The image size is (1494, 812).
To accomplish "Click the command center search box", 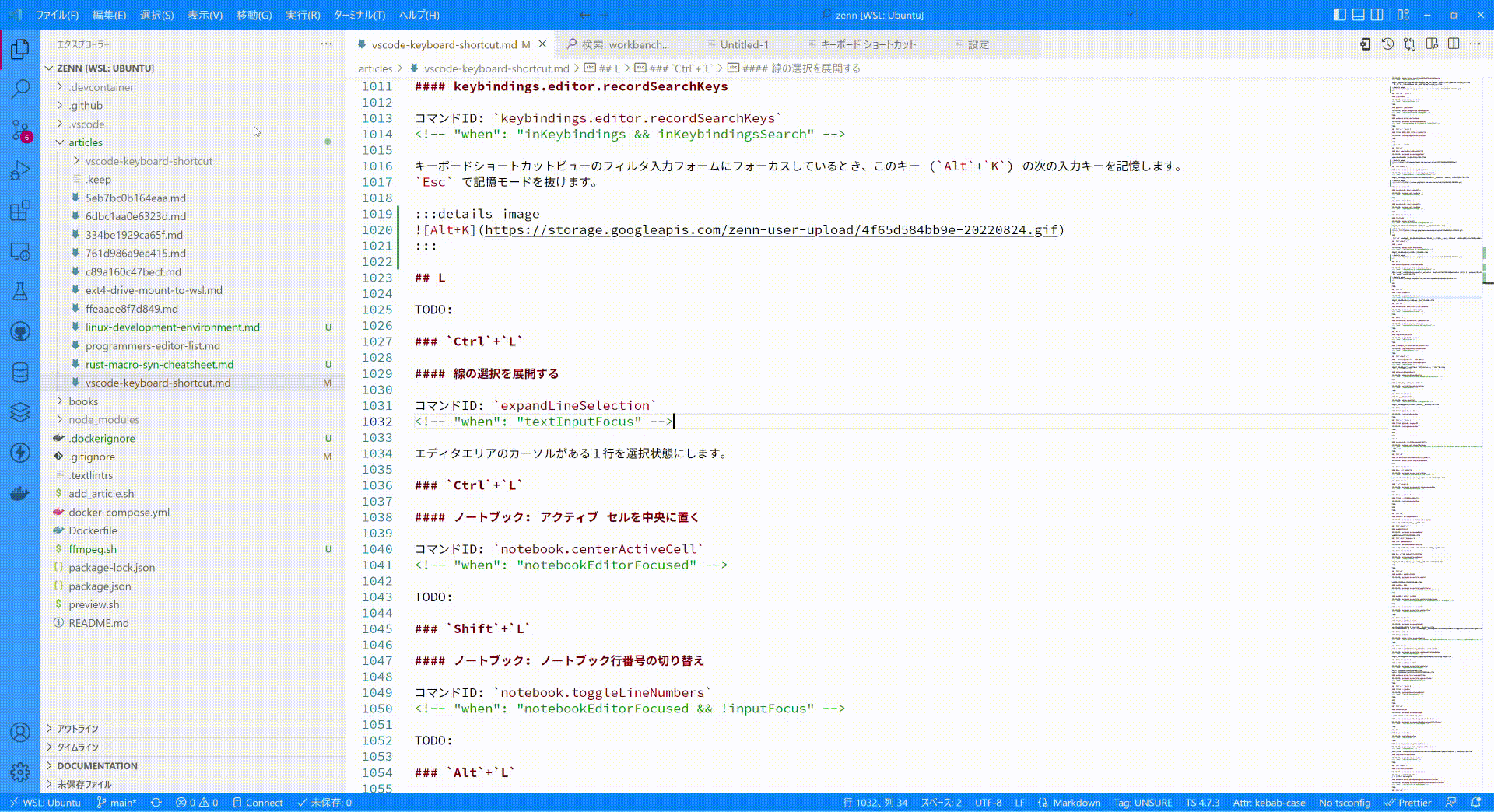I will point(879,15).
